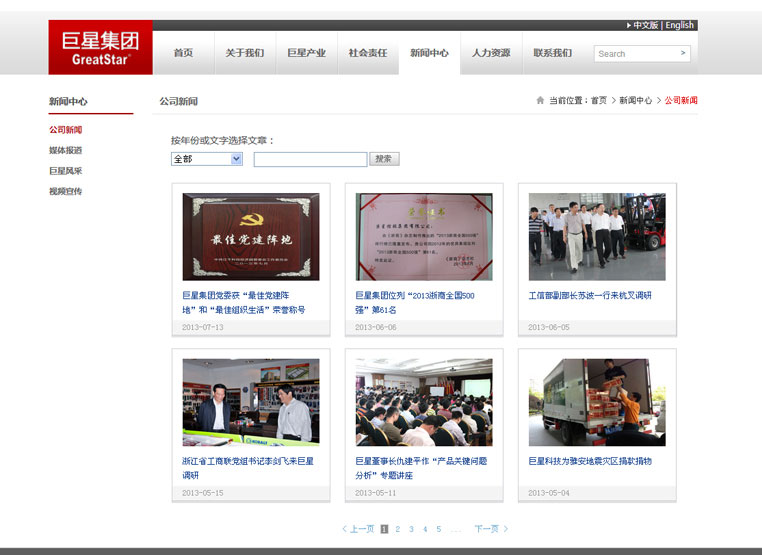This screenshot has height=555, width=762.
Task: Click the home icon in breadcrumb
Action: (540, 101)
